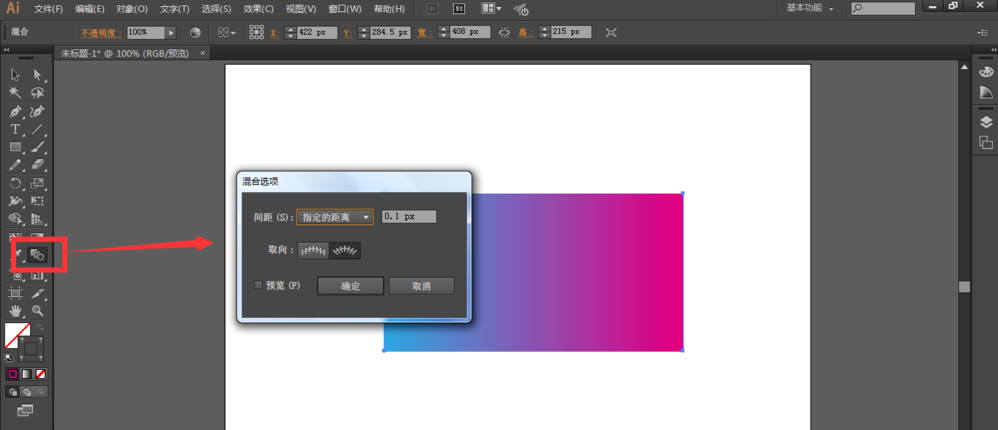Cancel with the 取消 button
This screenshot has width=998, height=430.
pyautogui.click(x=421, y=286)
